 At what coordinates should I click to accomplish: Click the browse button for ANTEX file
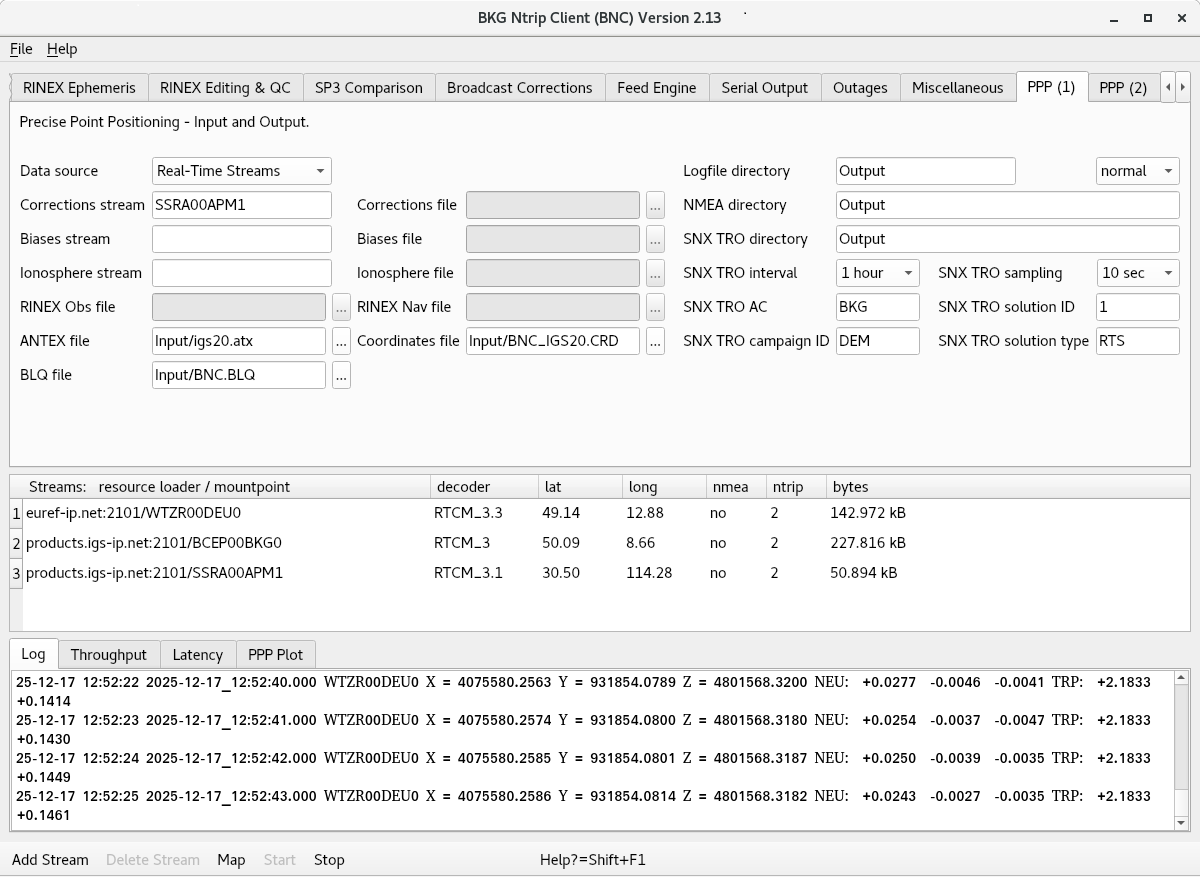[x=341, y=341]
